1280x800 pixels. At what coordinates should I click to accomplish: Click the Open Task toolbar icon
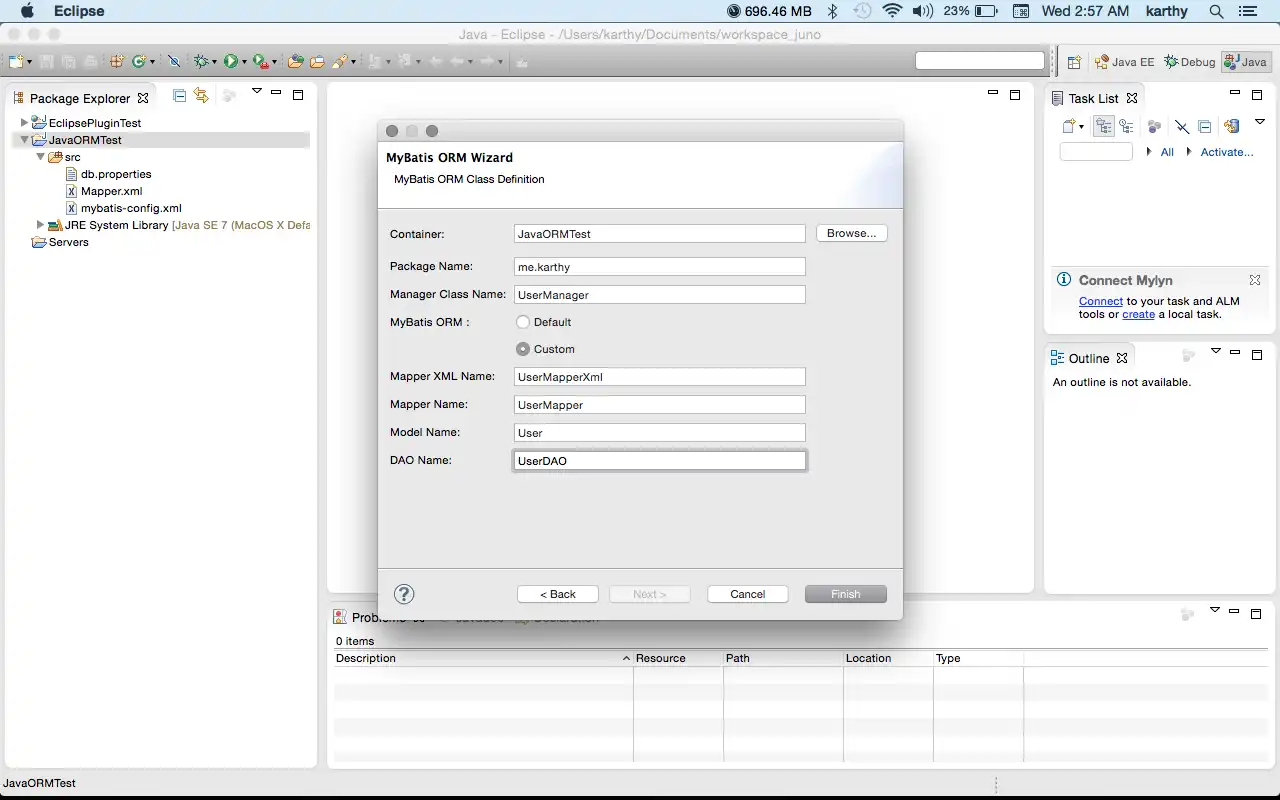(x=317, y=61)
